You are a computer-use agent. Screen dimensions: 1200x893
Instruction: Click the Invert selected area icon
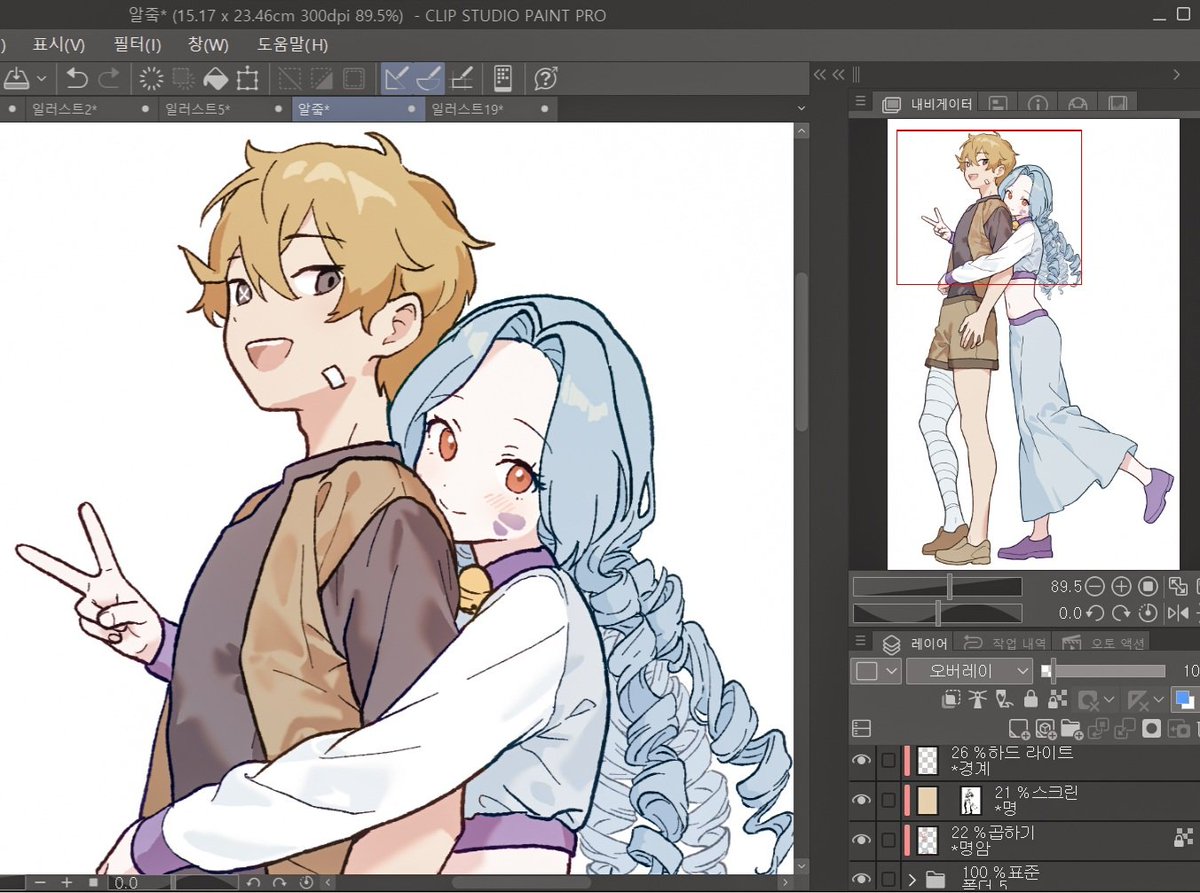point(321,78)
